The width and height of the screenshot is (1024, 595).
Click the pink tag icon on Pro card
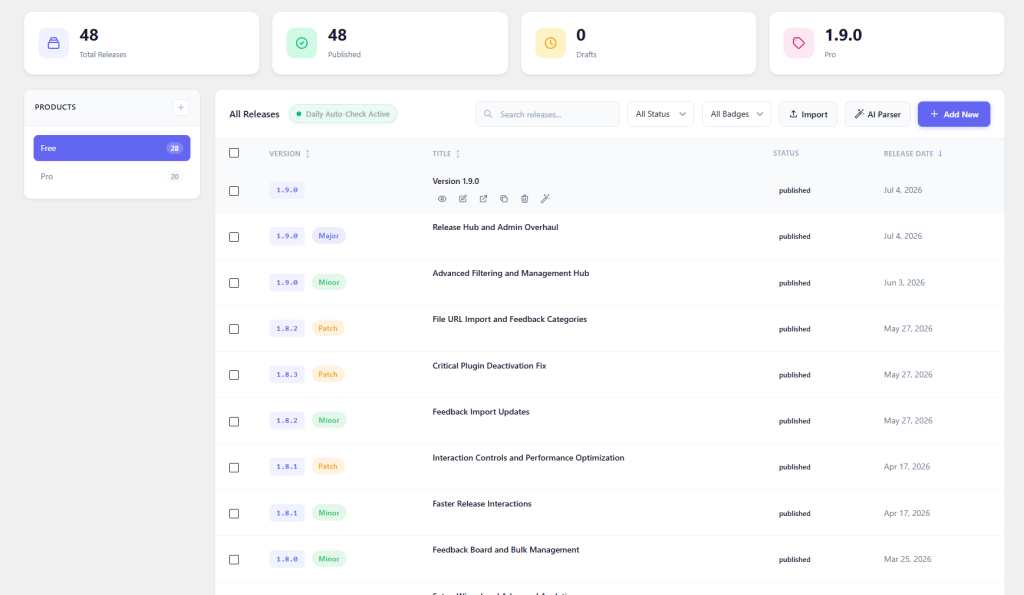pyautogui.click(x=799, y=43)
